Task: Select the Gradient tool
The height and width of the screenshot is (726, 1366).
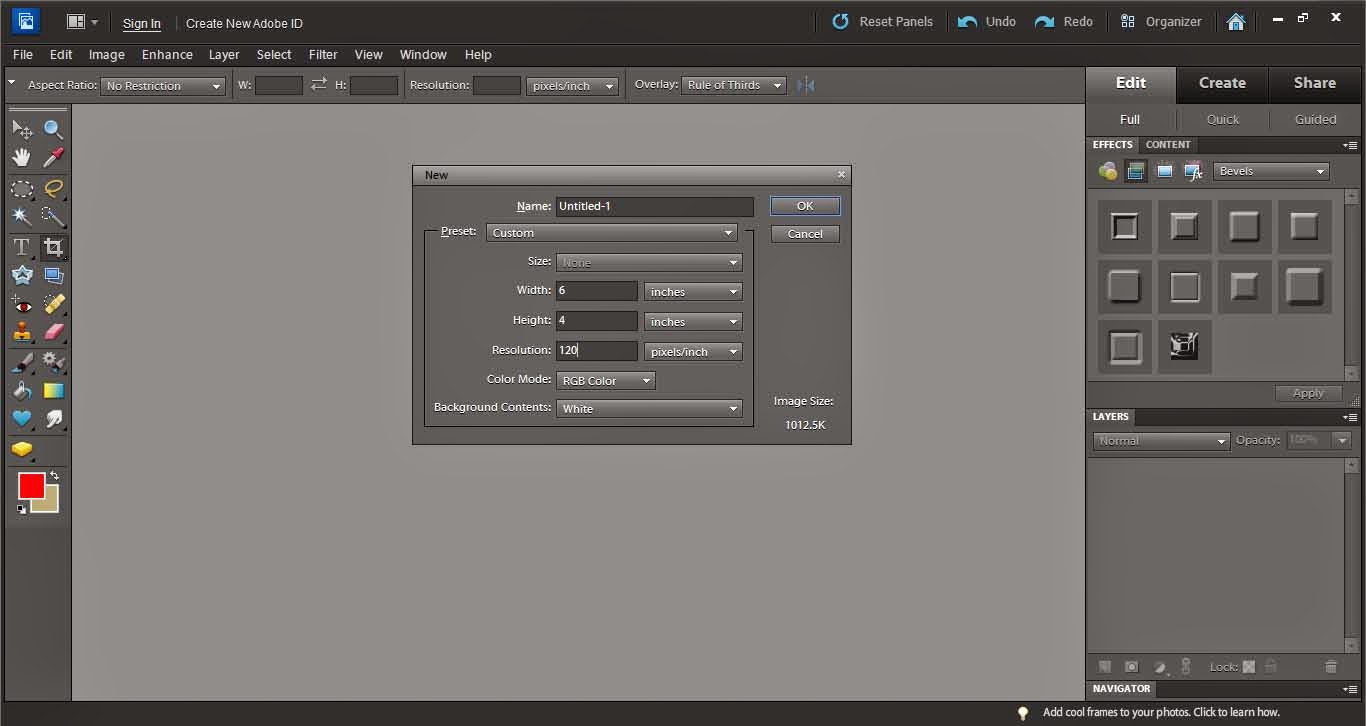Action: click(54, 391)
